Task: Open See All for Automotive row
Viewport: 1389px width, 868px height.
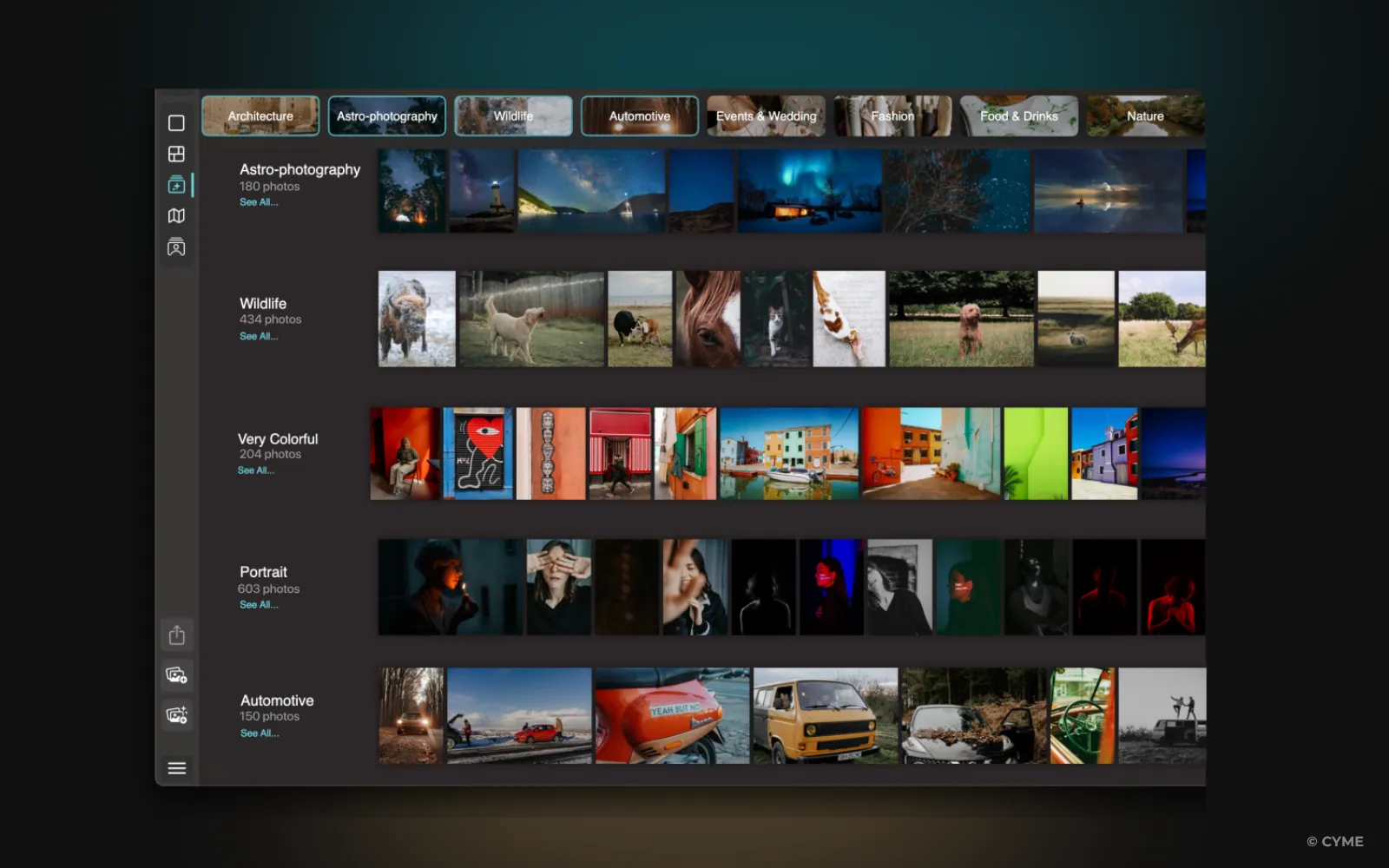Action: tap(260, 733)
